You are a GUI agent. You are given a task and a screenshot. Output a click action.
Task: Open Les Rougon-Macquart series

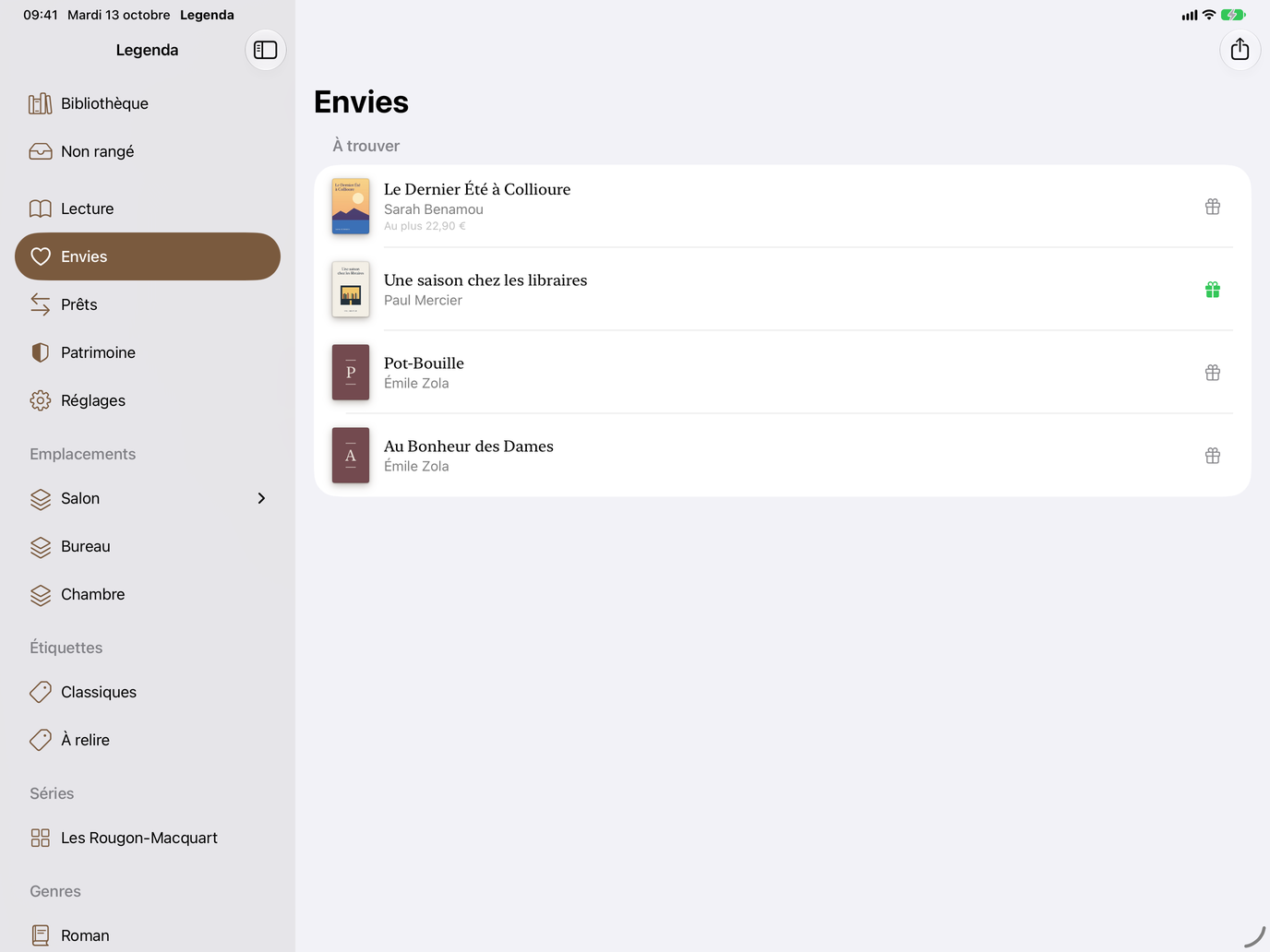point(148,838)
